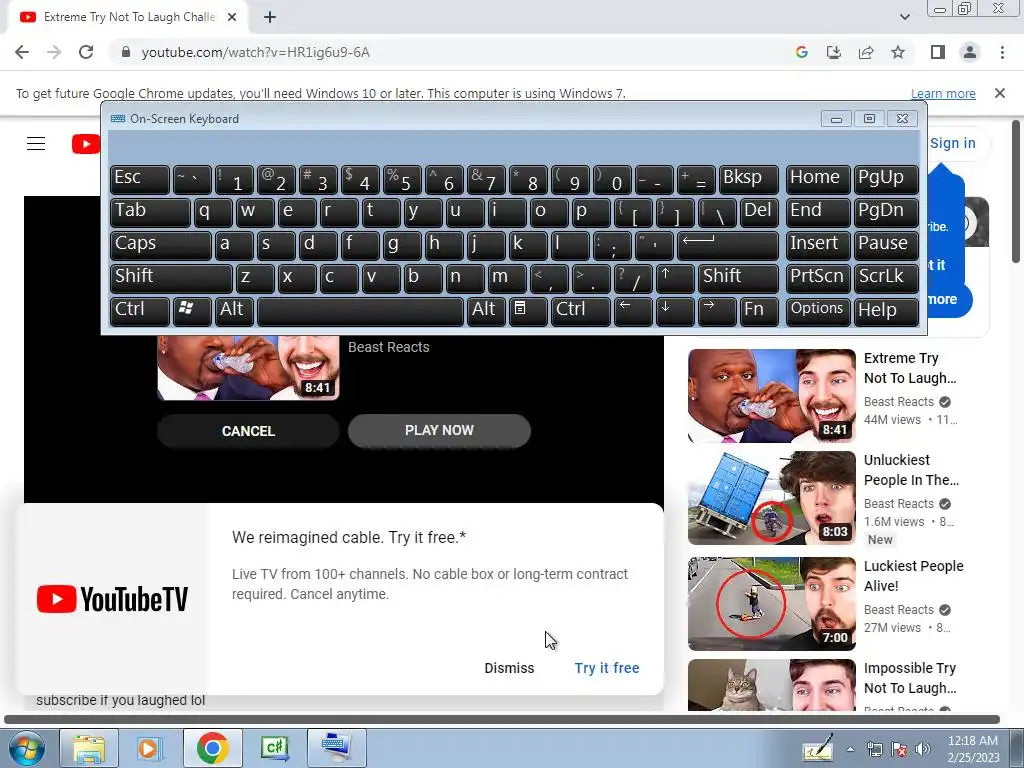
Task: Open the Learn more link
Action: [x=943, y=93]
